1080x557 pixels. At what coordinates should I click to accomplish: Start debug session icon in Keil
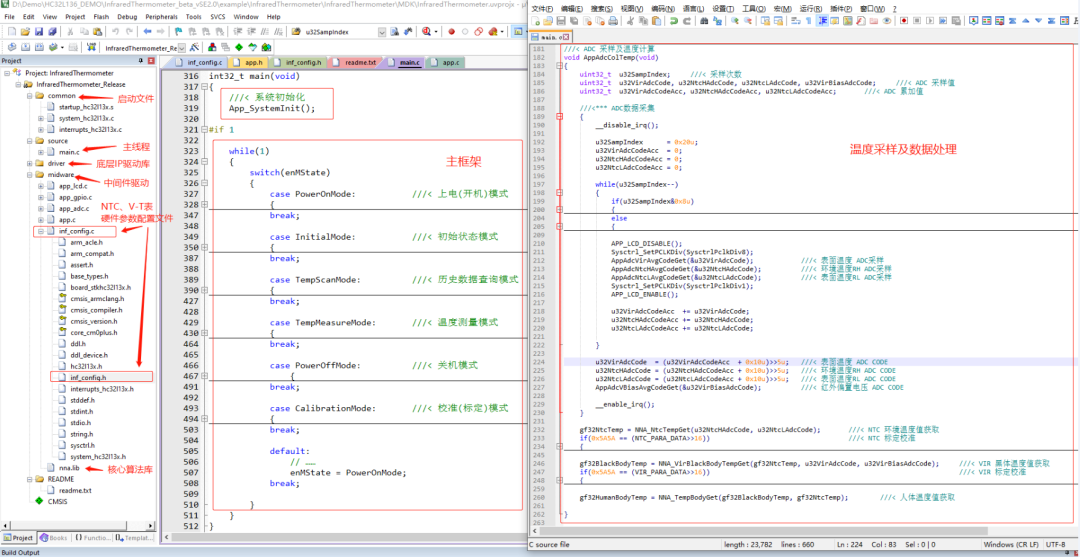coord(428,32)
